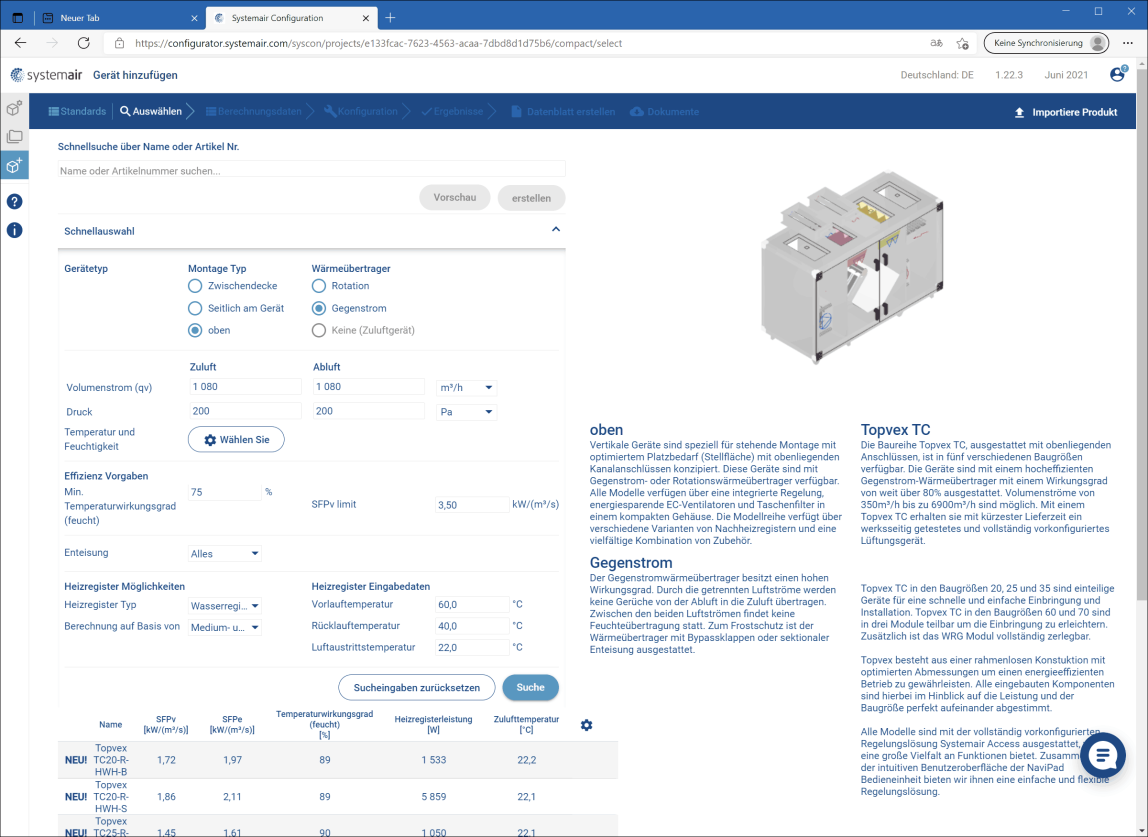
Task: Open the Pa pressure unit dropdown
Action: (x=466, y=412)
